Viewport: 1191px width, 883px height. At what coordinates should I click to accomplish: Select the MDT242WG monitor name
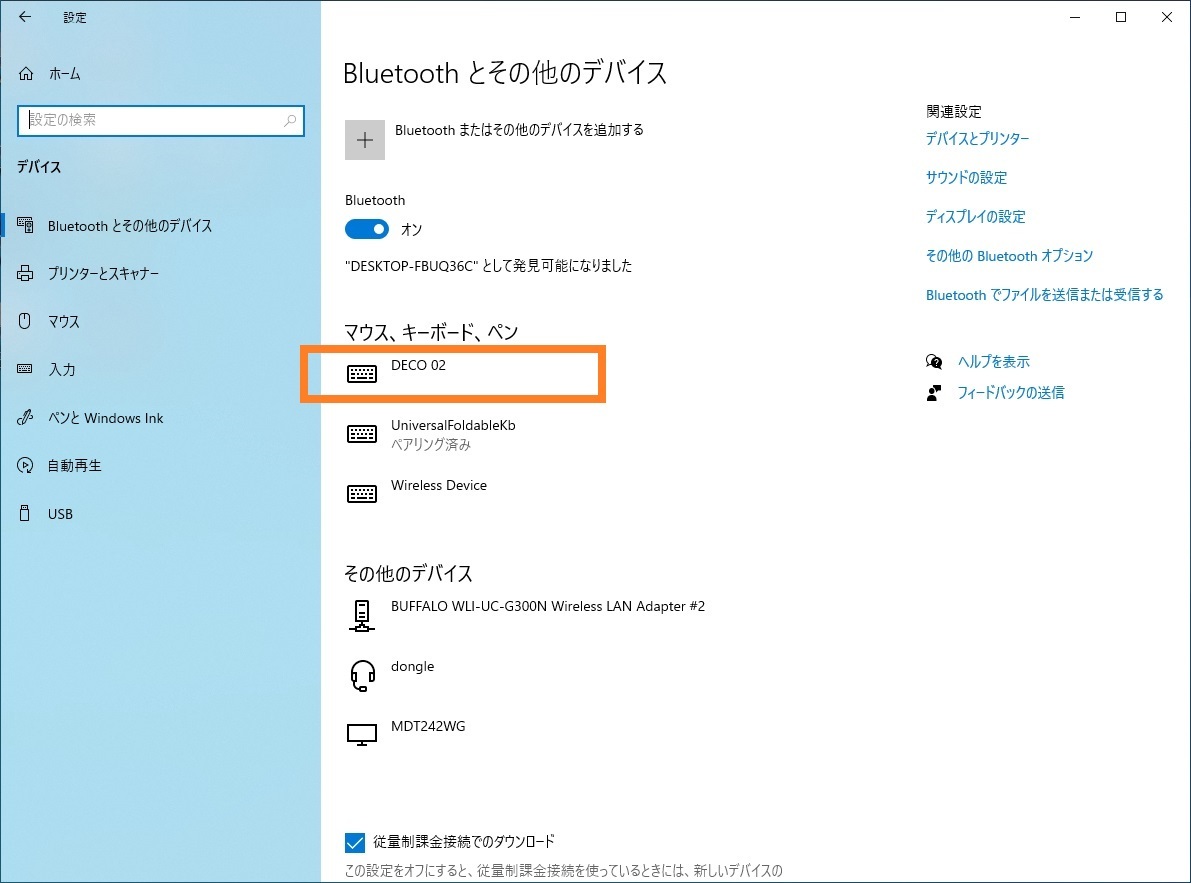click(x=428, y=726)
